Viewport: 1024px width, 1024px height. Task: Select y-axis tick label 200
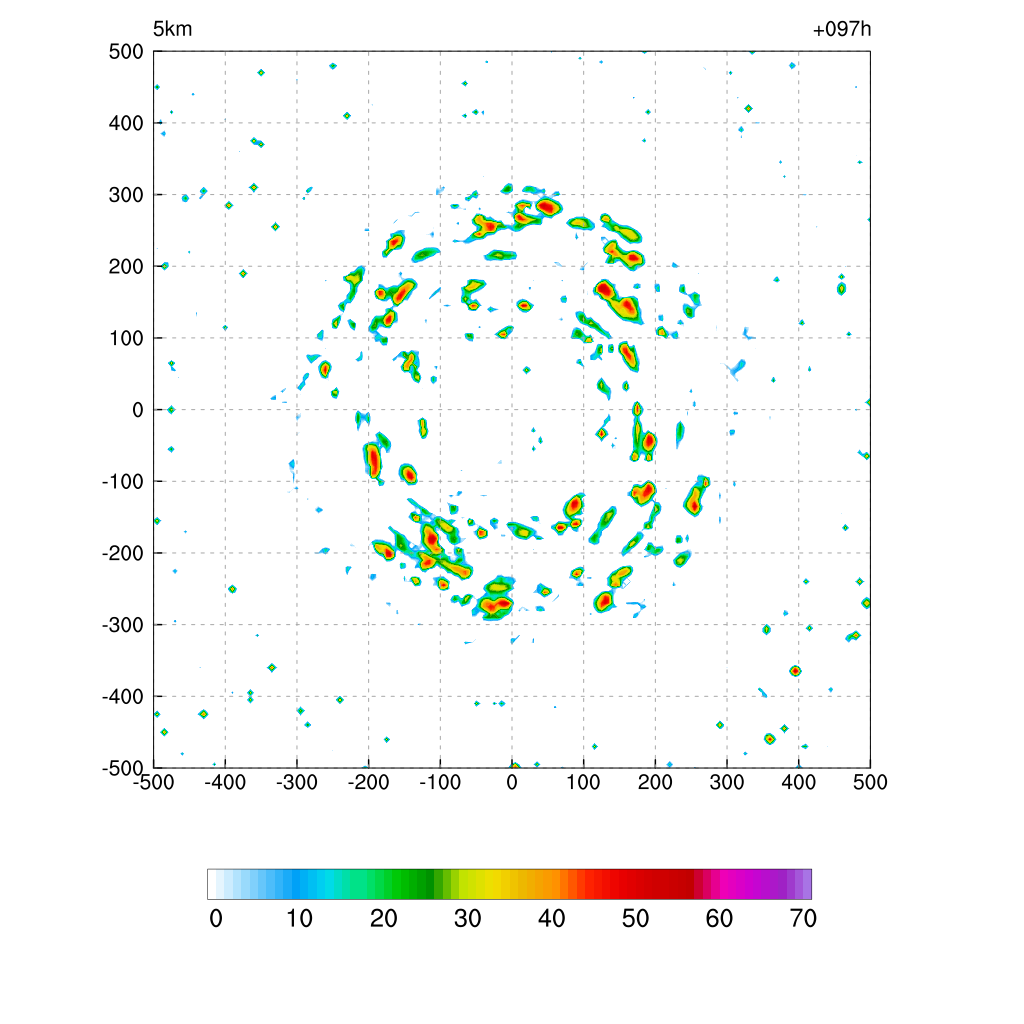pyautogui.click(x=126, y=266)
